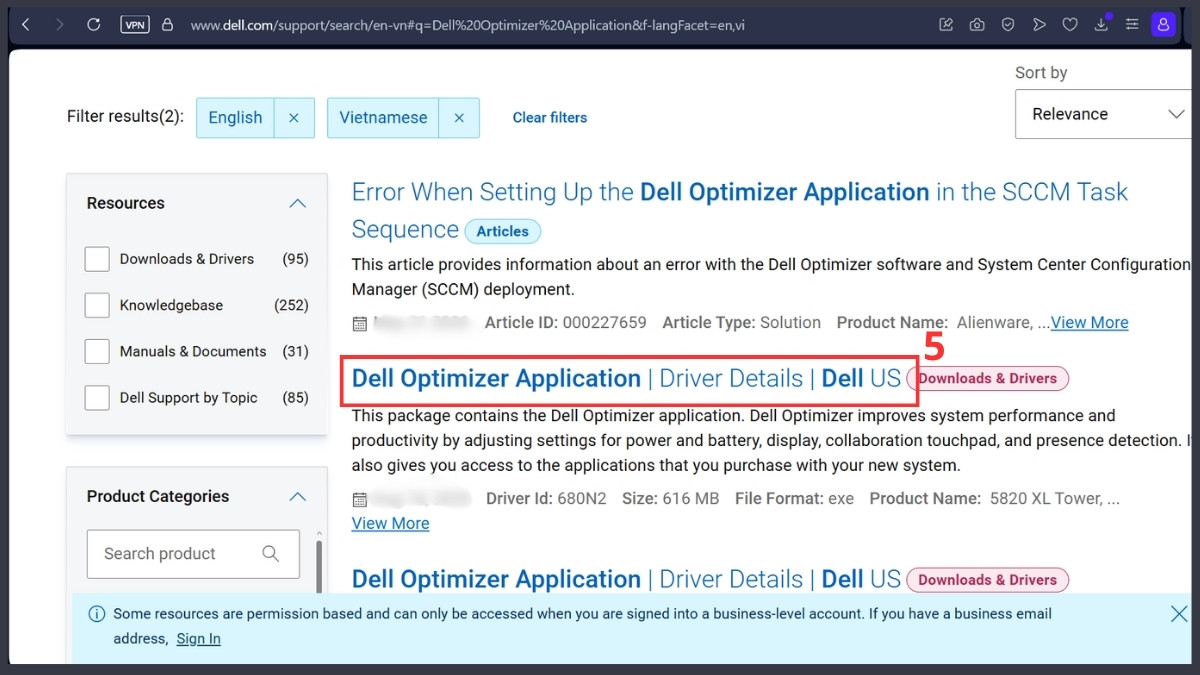The width and height of the screenshot is (1200, 675).
Task: Click Clear filters link
Action: click(x=550, y=117)
